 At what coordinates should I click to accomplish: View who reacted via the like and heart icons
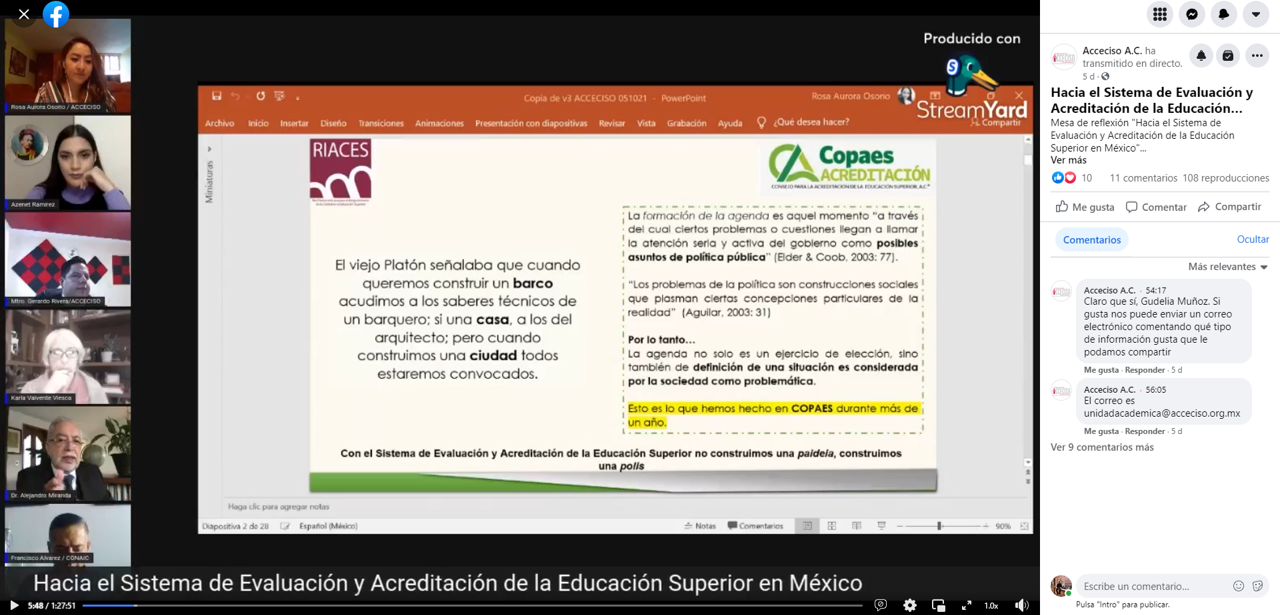coord(1063,178)
